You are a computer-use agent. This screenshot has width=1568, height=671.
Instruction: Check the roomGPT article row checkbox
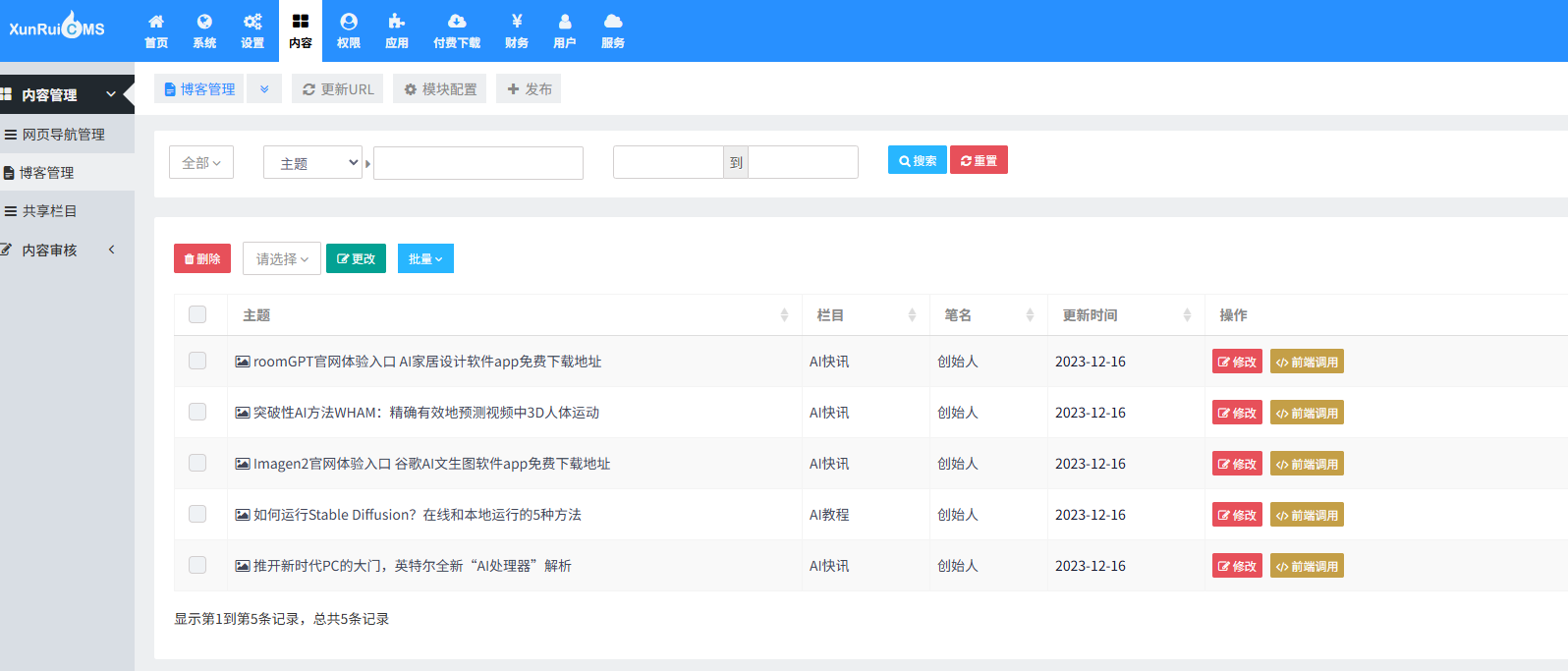197,361
